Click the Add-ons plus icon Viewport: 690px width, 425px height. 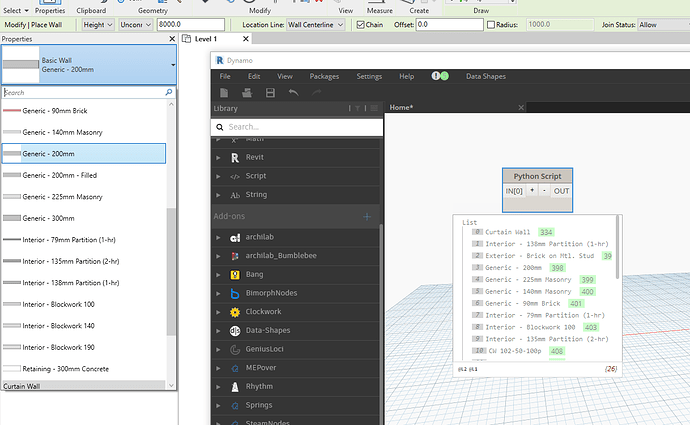tap(367, 216)
